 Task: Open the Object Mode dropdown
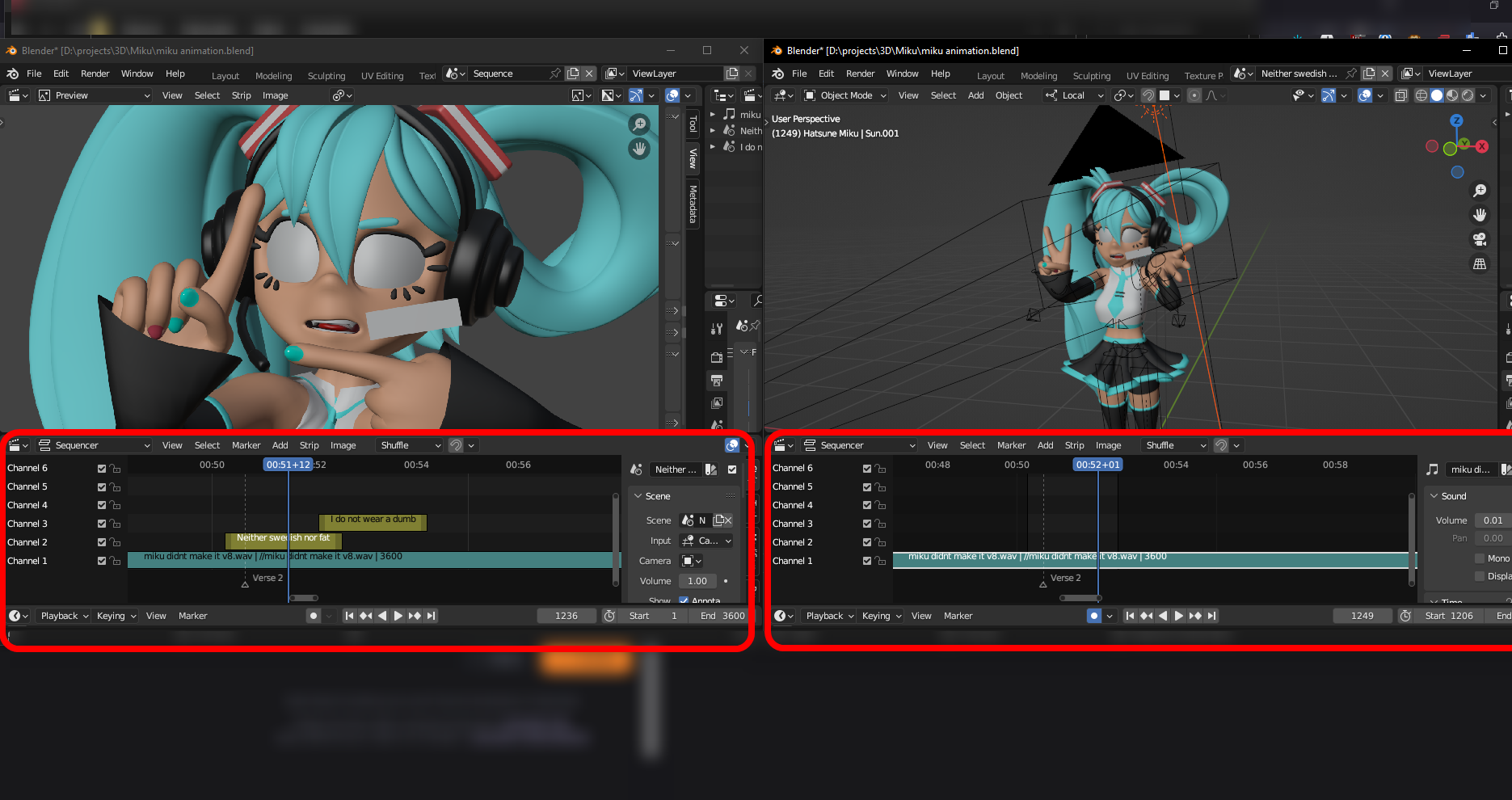click(845, 95)
